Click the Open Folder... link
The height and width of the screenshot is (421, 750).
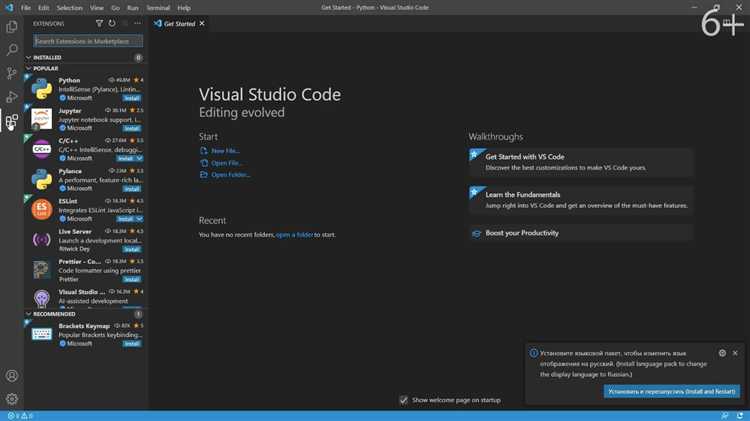[230, 175]
